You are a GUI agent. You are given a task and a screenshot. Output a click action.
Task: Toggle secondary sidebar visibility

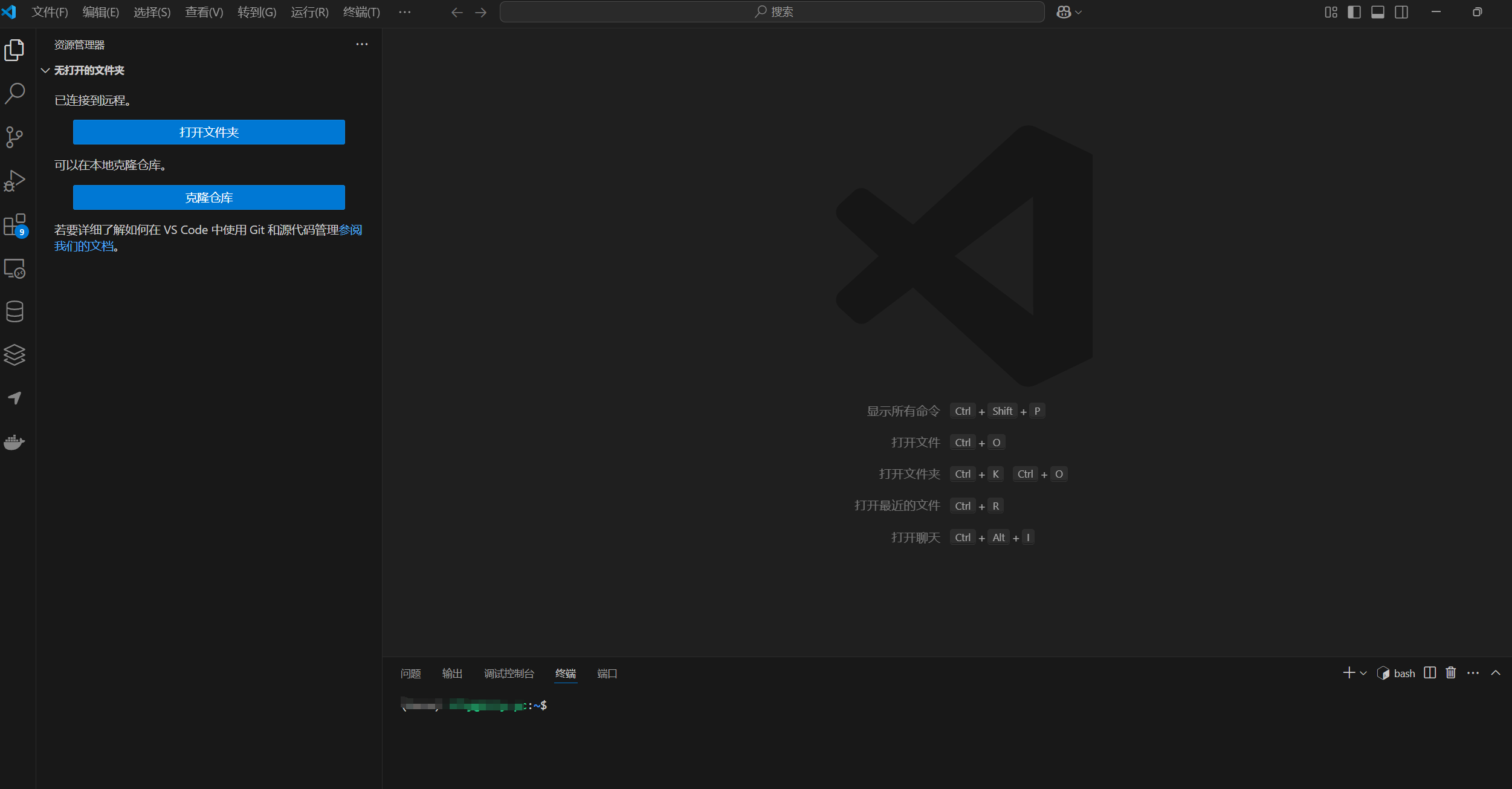click(1401, 12)
